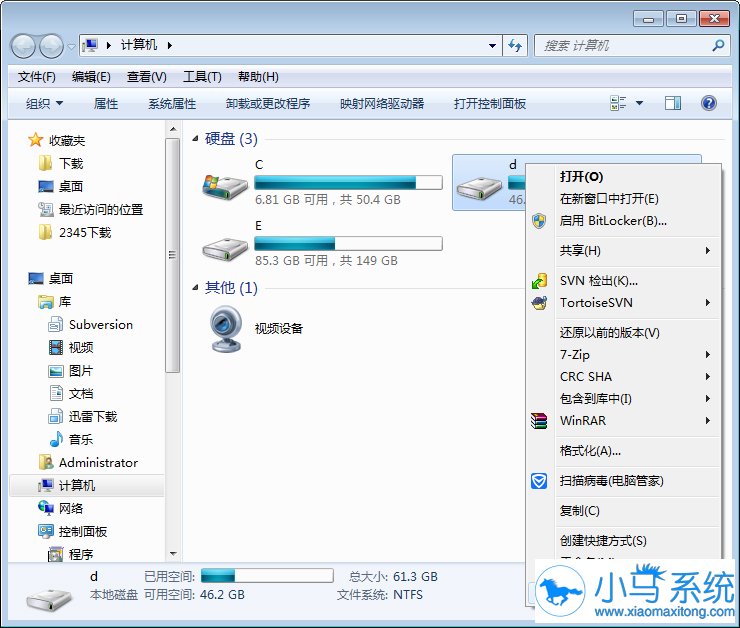Click the 网络 network icon
Viewport: 740px width, 628px height.
[46, 508]
